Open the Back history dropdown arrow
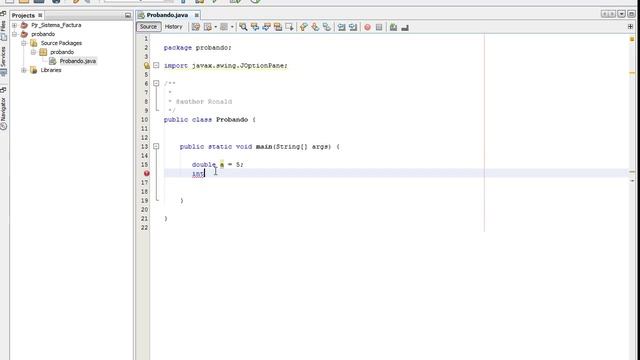640x360 pixels. (215, 27)
